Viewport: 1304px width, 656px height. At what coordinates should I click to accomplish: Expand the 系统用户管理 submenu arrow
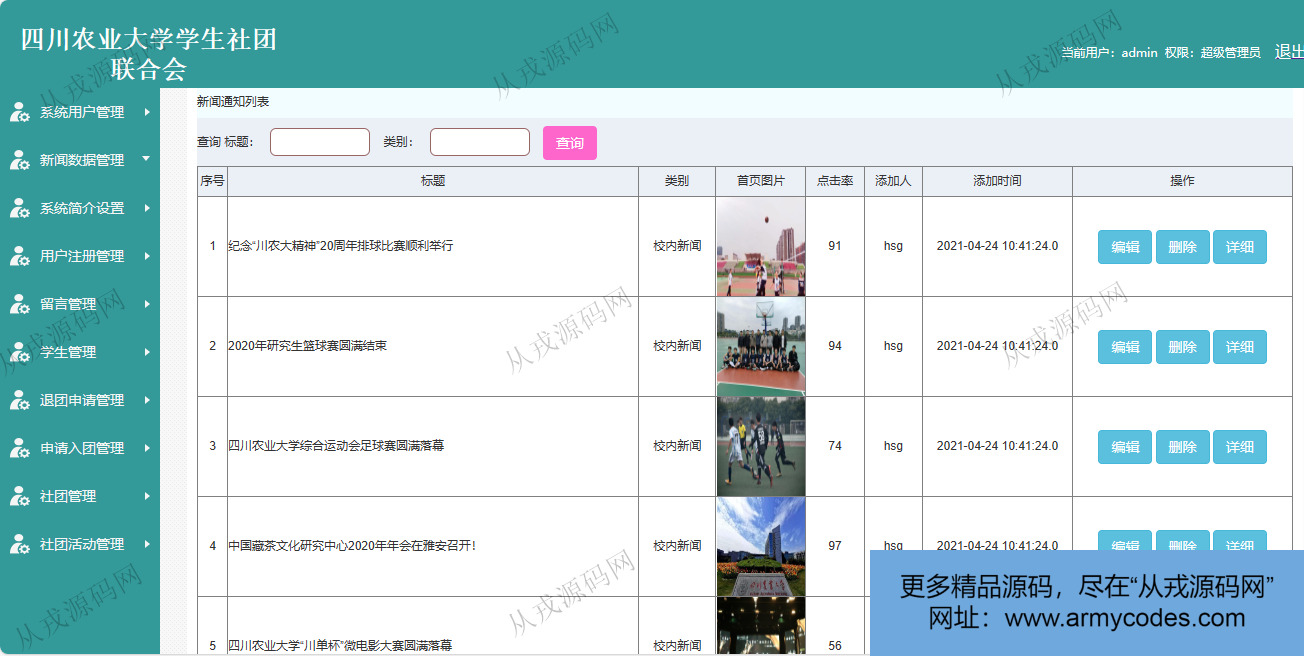(147, 112)
